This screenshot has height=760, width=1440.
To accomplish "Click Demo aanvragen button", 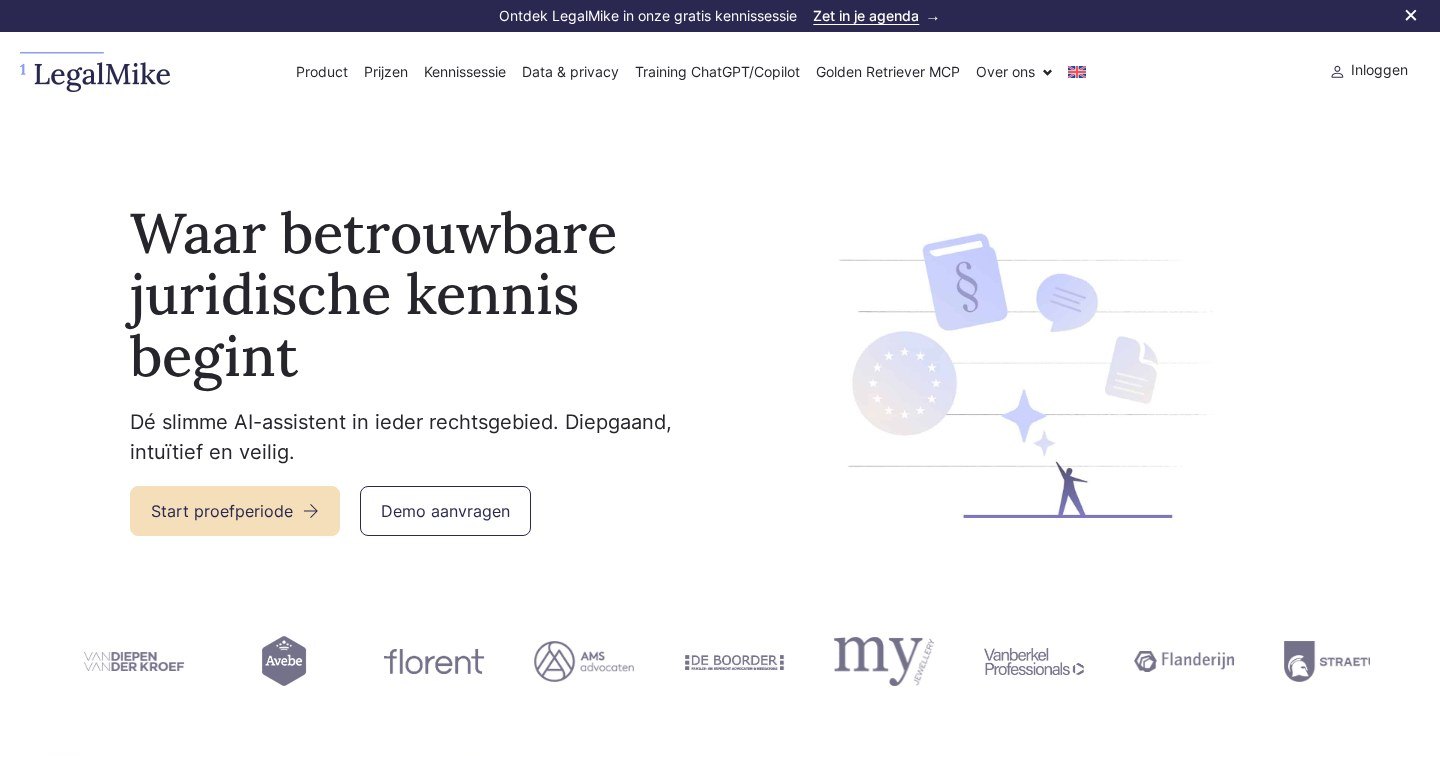I will 445,511.
